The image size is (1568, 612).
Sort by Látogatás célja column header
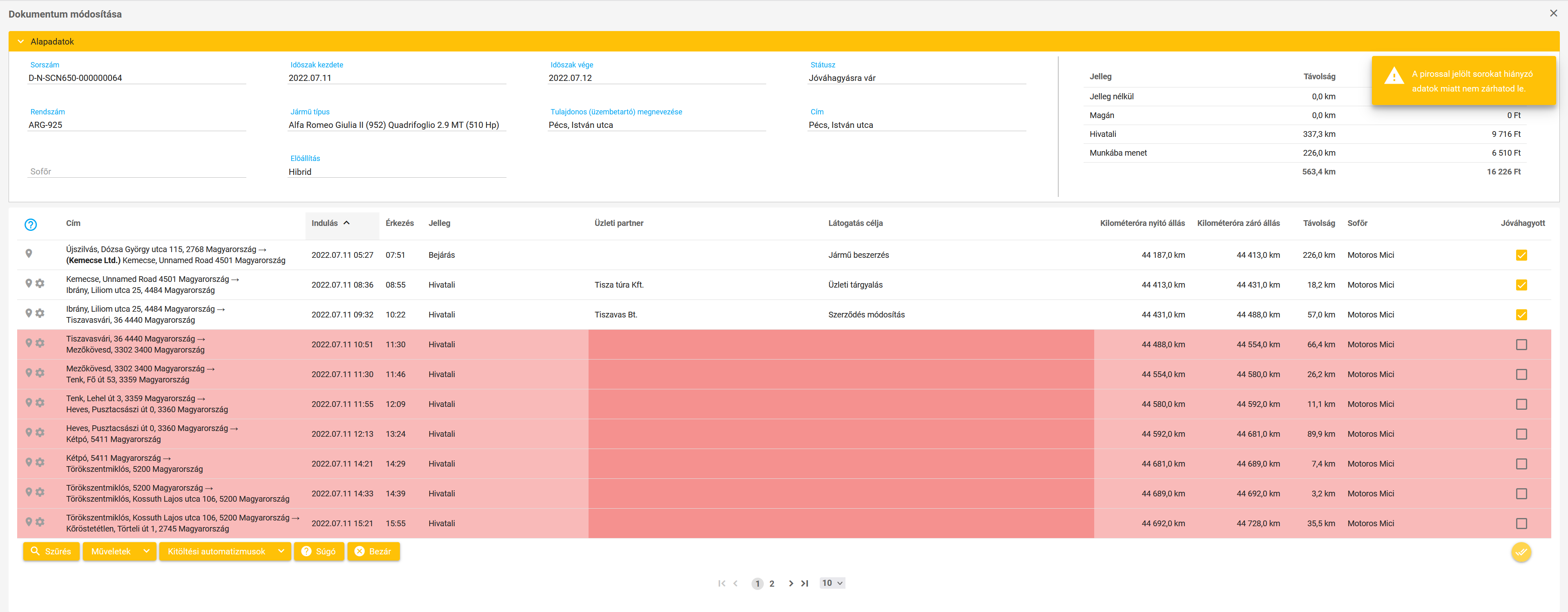[855, 223]
